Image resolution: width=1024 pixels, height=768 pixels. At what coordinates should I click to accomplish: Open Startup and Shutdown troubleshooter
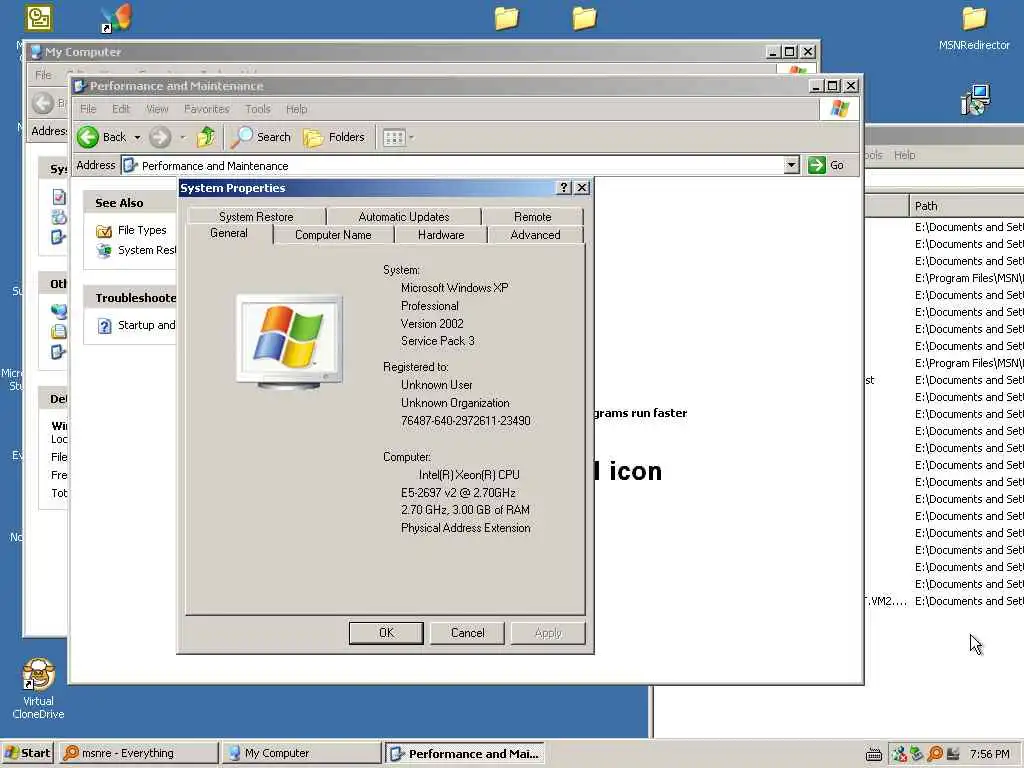click(146, 325)
